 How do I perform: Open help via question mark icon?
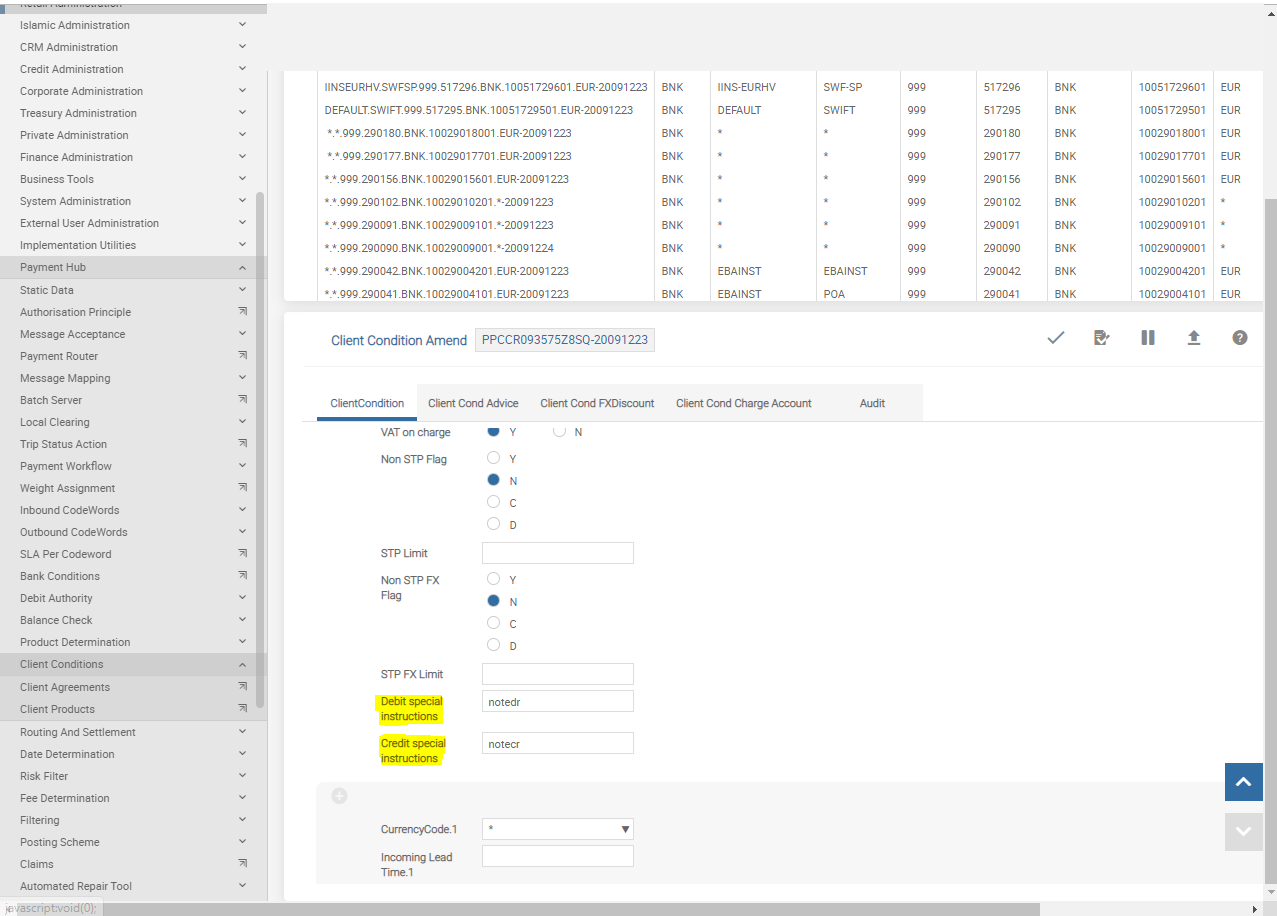click(x=1239, y=338)
